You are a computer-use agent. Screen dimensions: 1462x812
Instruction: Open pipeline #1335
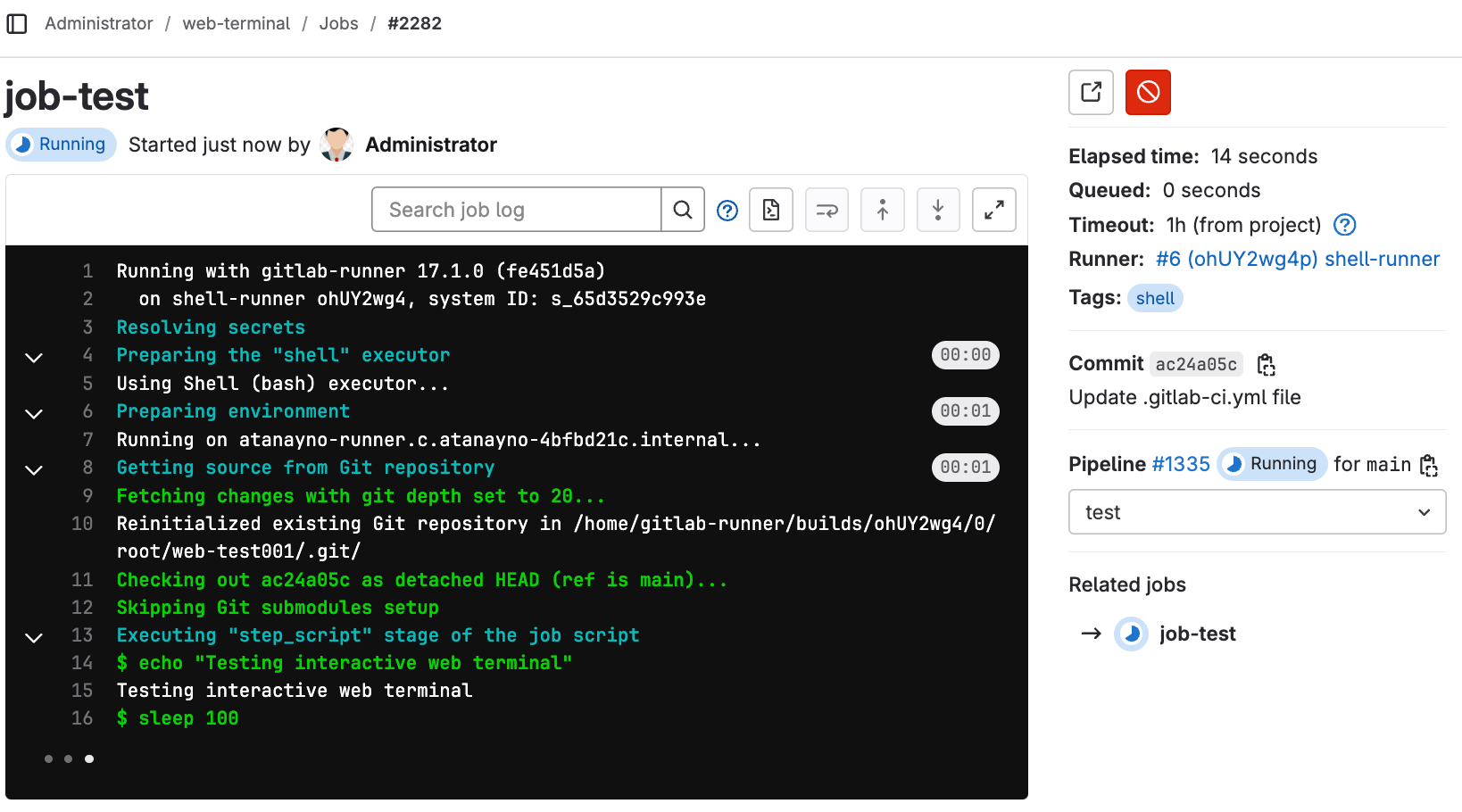click(1183, 464)
